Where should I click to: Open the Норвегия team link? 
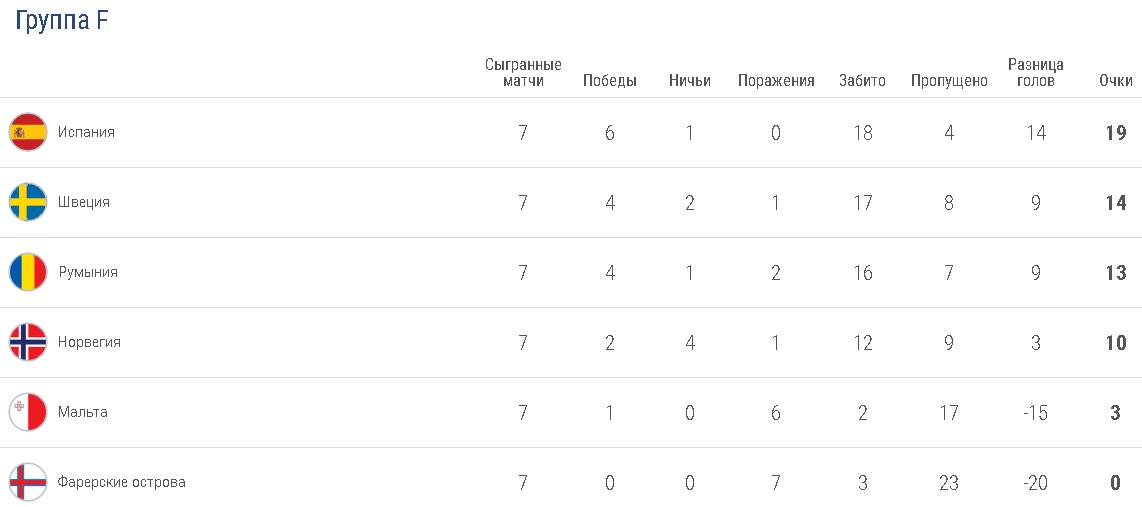89,342
